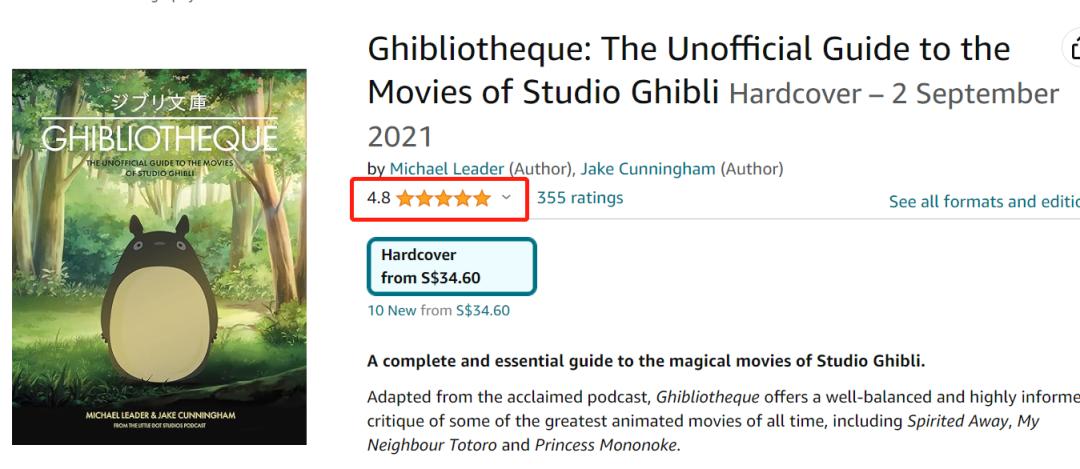Open Jake Cunningham's author page
This screenshot has width=1080, height=469.
[648, 169]
